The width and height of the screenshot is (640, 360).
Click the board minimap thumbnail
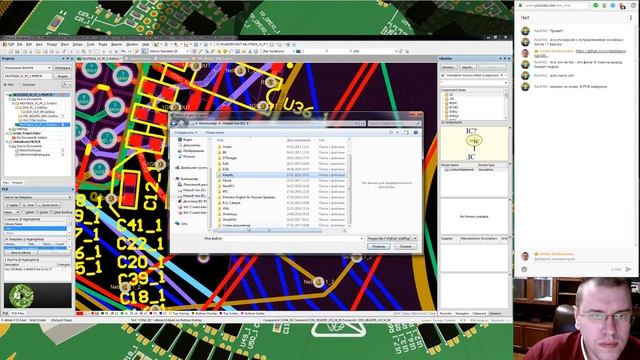pyautogui.click(x=38, y=296)
